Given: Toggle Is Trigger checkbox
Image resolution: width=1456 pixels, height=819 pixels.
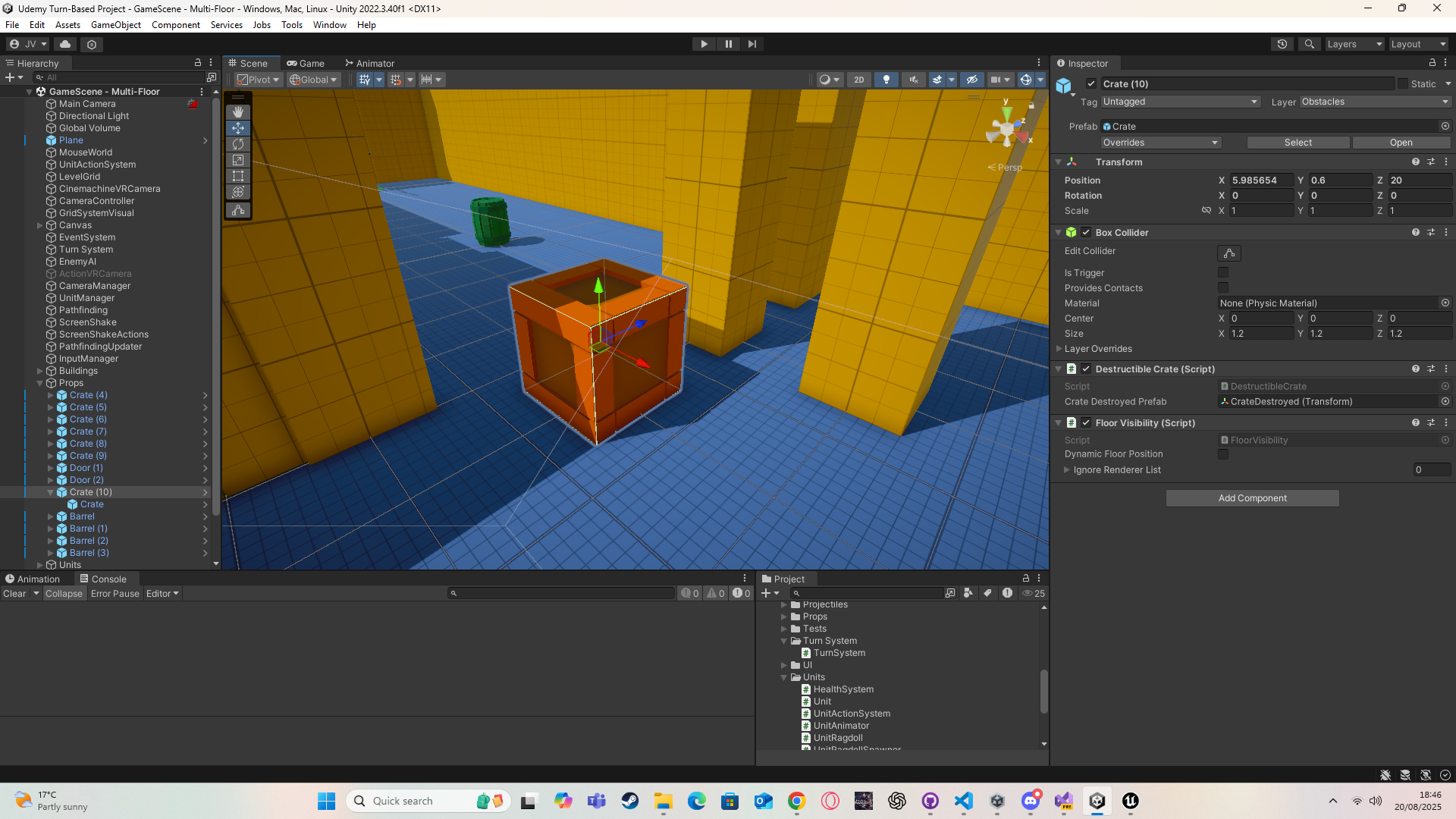Looking at the screenshot, I should (x=1223, y=272).
